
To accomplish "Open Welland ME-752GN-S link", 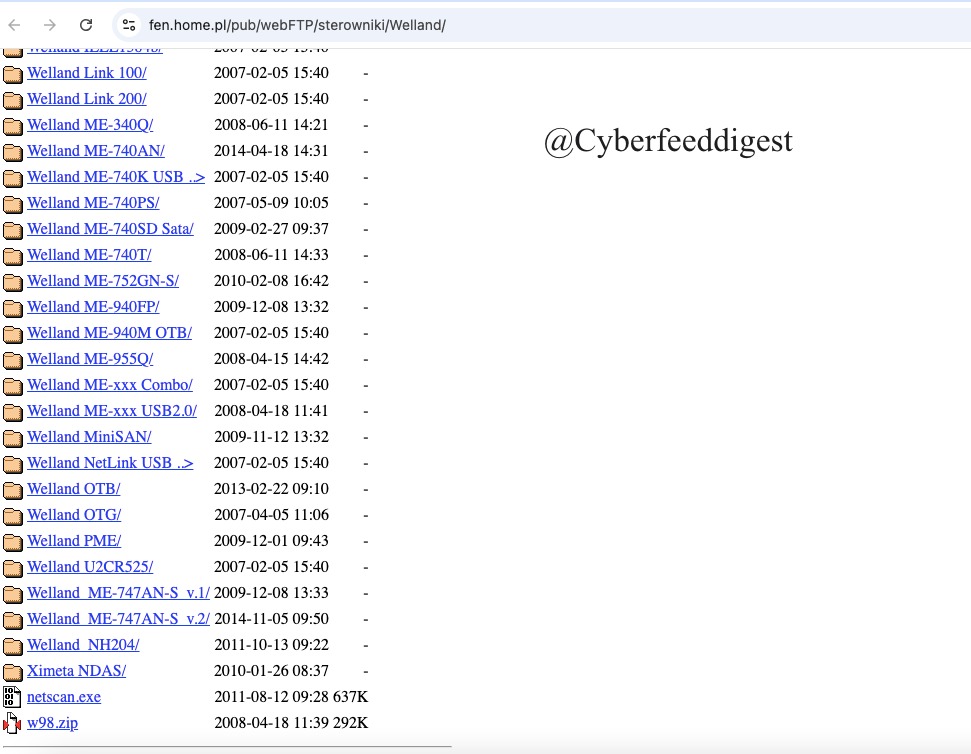I will [103, 280].
